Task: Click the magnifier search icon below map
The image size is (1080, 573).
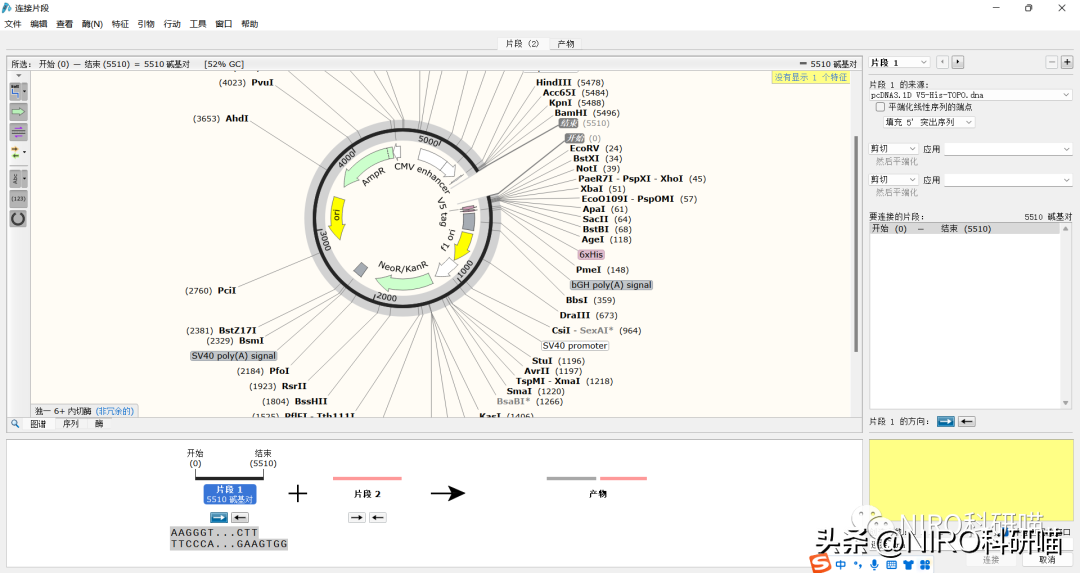Action: click(x=15, y=424)
